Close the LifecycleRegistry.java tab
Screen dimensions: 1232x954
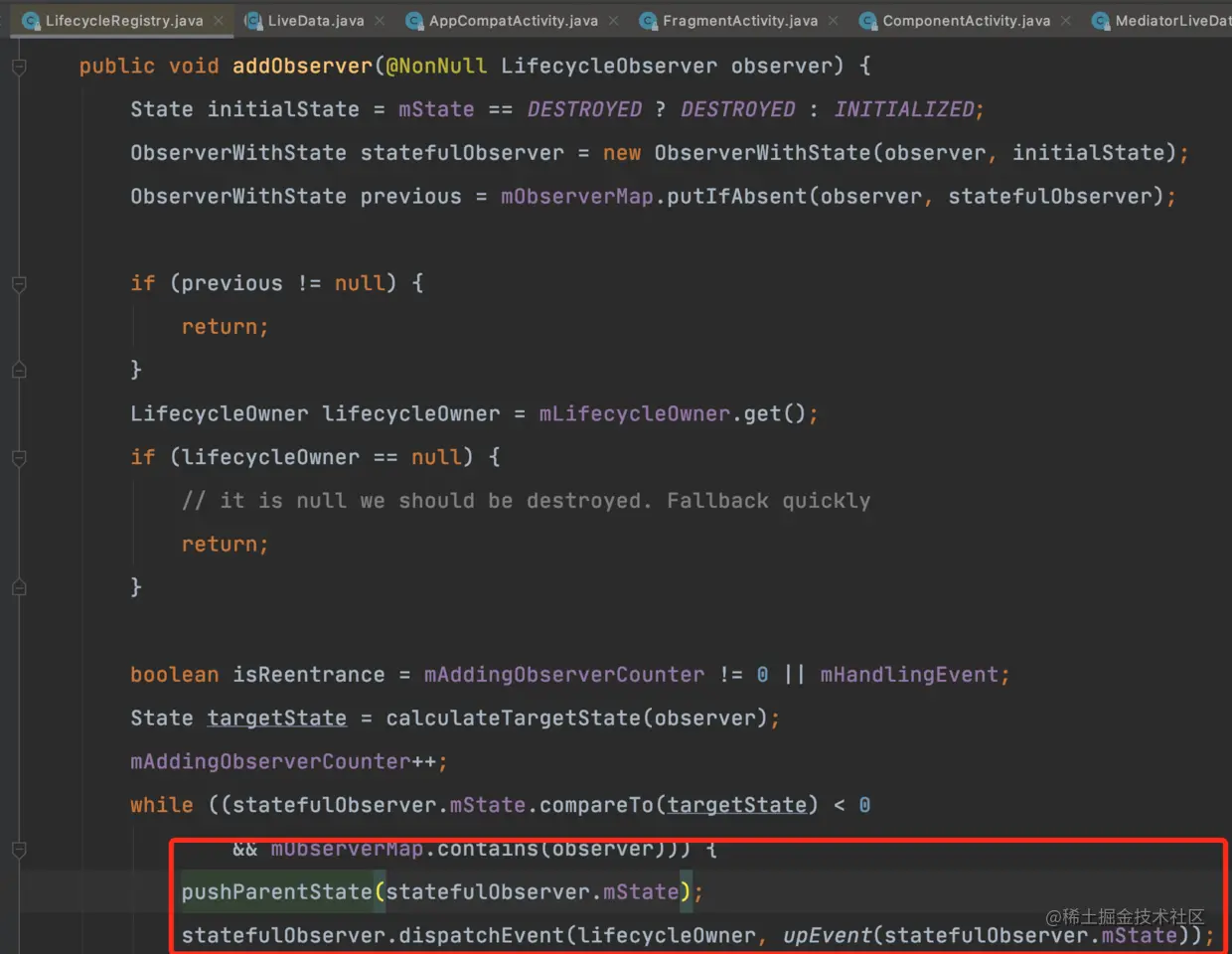[x=219, y=21]
